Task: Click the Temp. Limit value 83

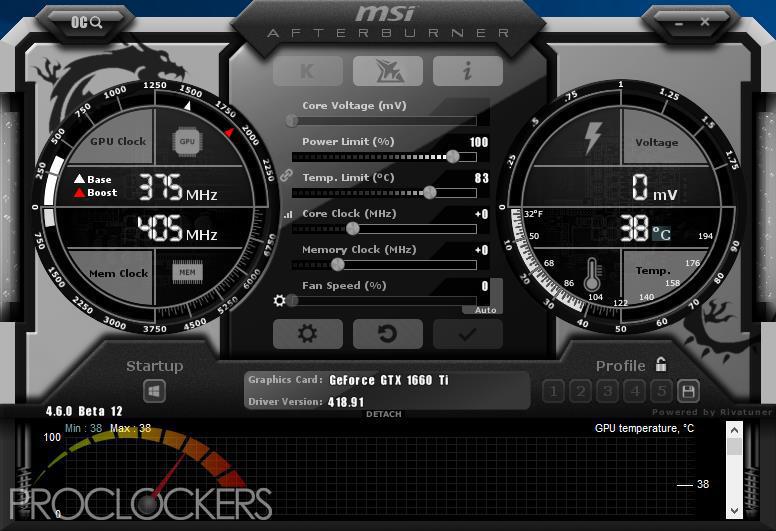Action: click(482, 178)
